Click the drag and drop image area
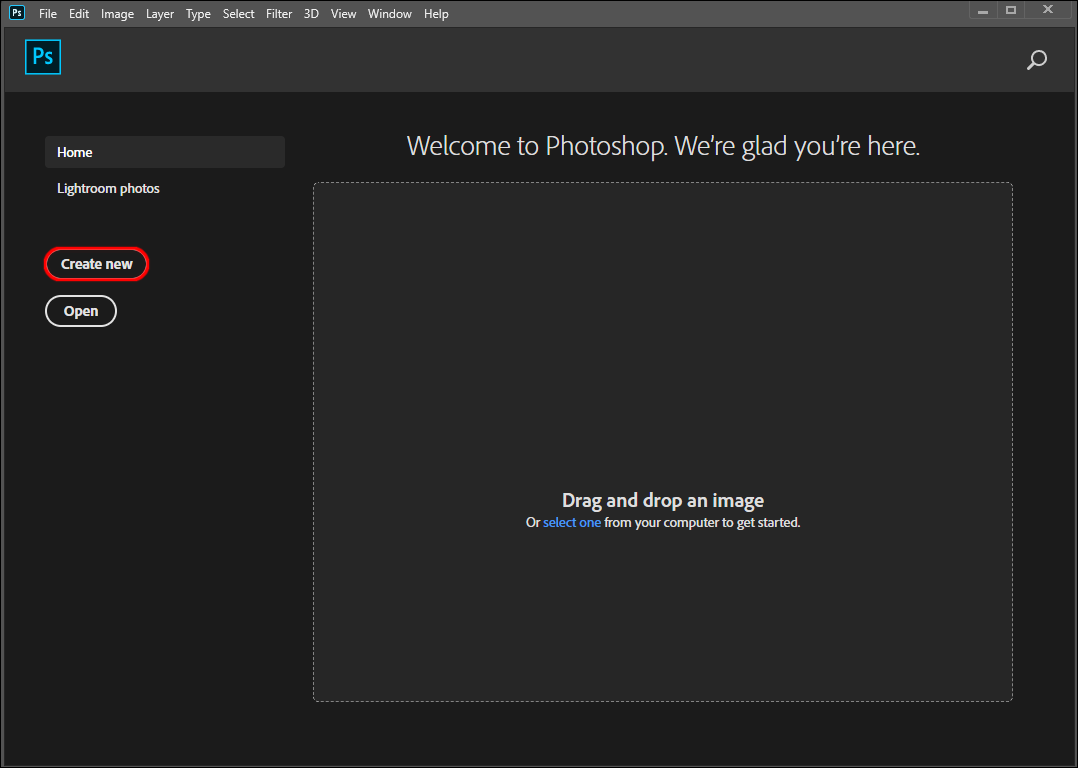 click(x=663, y=442)
